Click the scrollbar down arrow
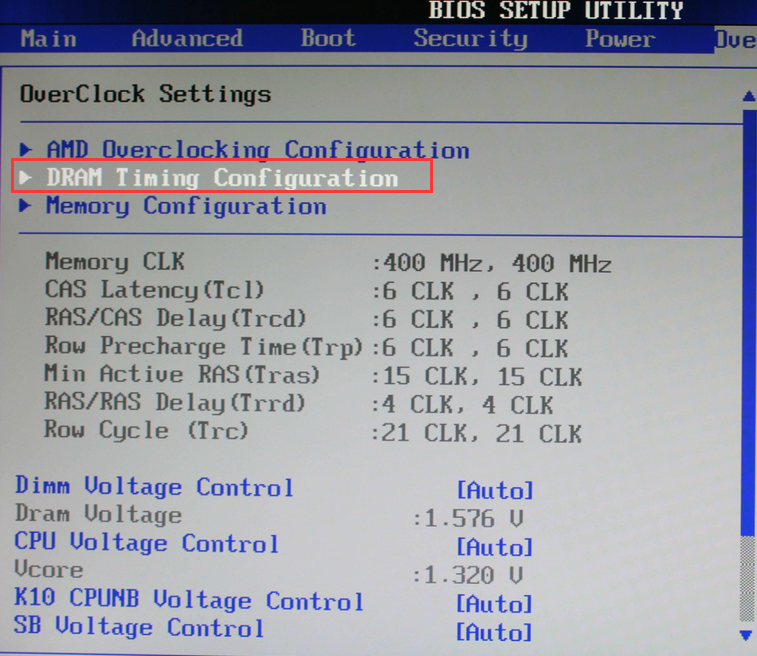This screenshot has width=757, height=656. (x=746, y=635)
